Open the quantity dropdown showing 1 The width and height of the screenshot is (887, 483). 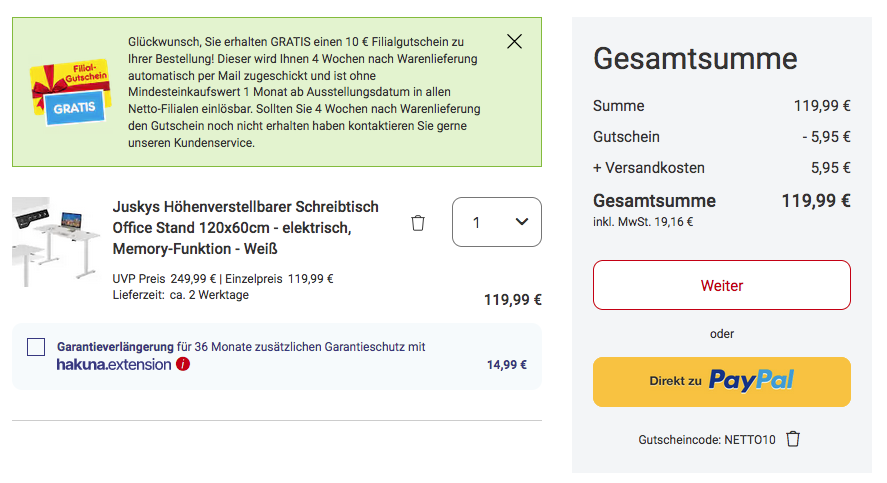pyautogui.click(x=496, y=222)
